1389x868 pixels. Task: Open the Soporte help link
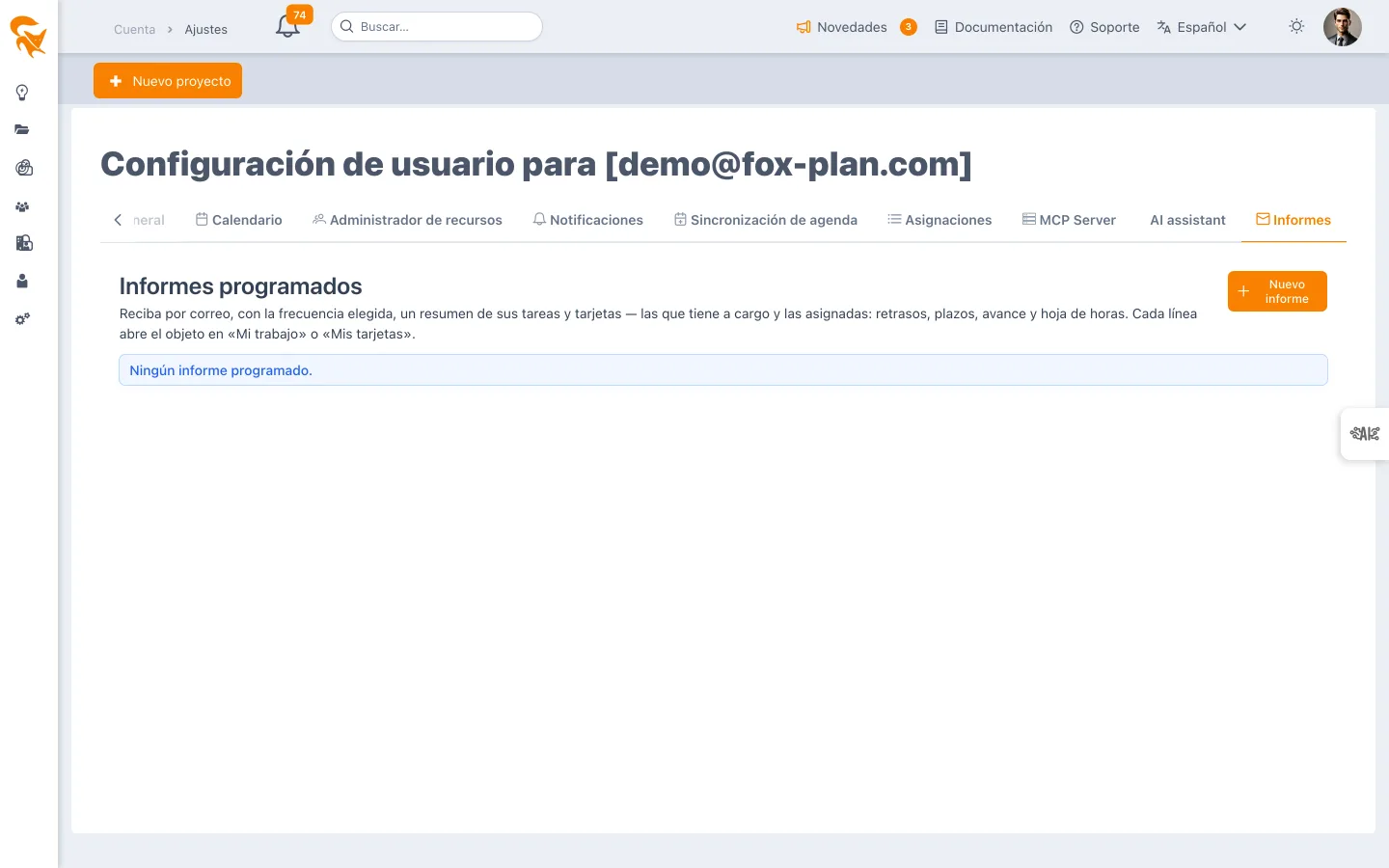[x=1104, y=27]
